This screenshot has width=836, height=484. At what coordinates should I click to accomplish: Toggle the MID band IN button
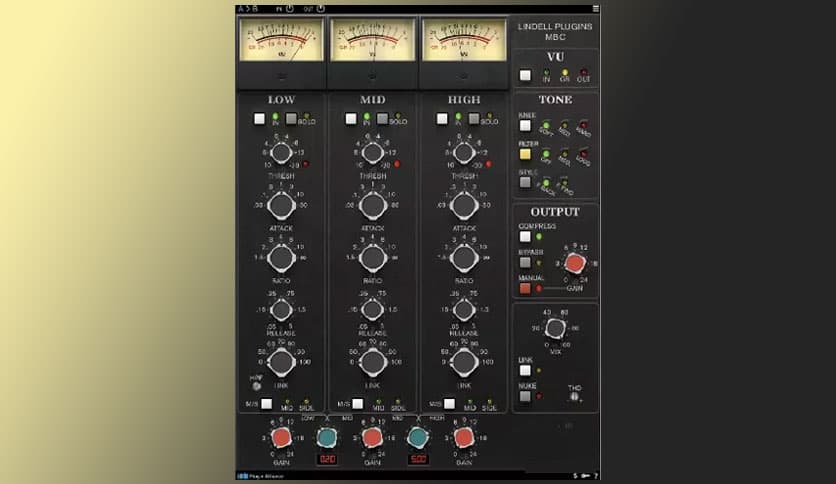coord(351,118)
